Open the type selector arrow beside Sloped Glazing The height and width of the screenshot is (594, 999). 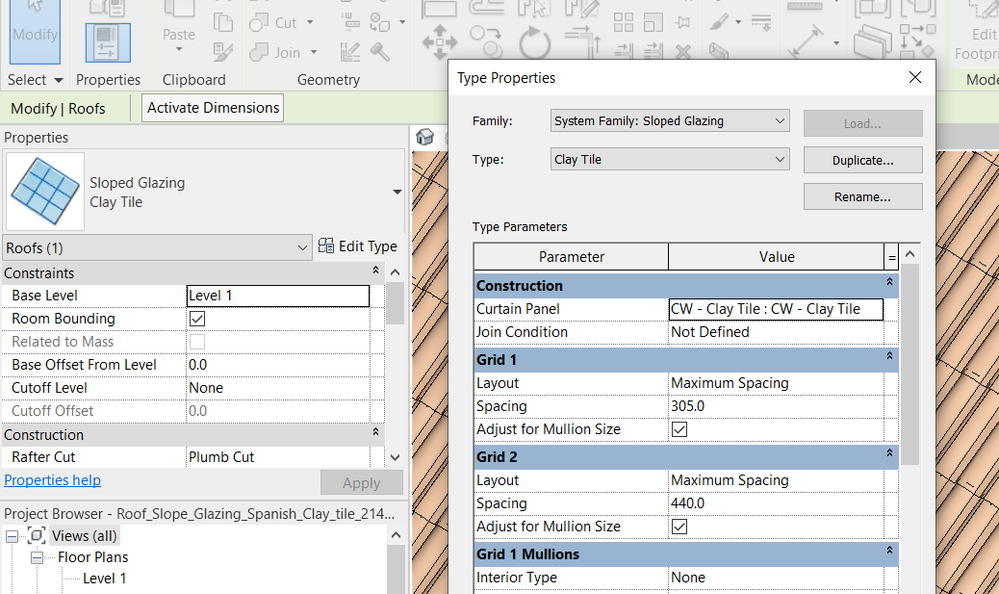397,192
